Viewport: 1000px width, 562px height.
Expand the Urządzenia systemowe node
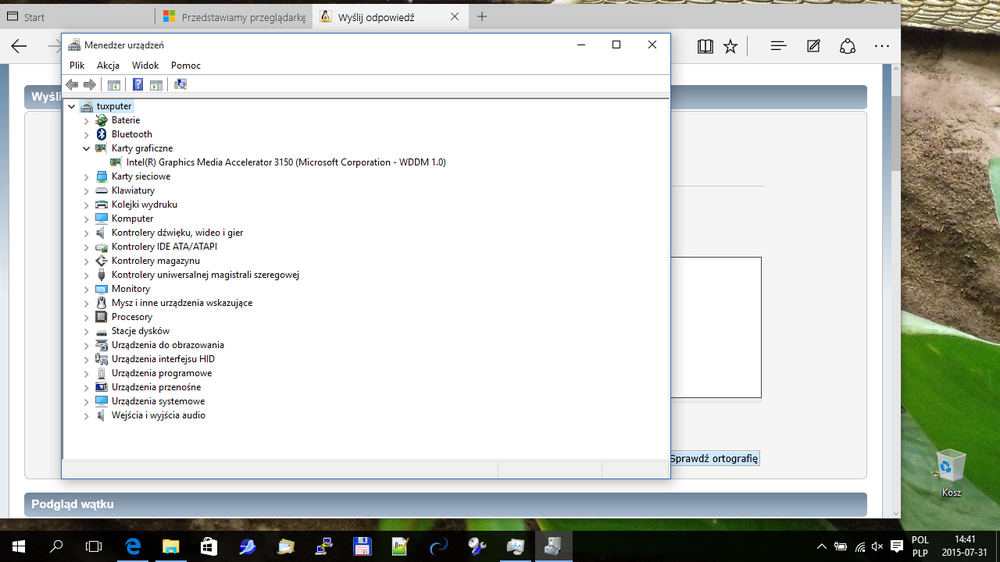click(86, 401)
